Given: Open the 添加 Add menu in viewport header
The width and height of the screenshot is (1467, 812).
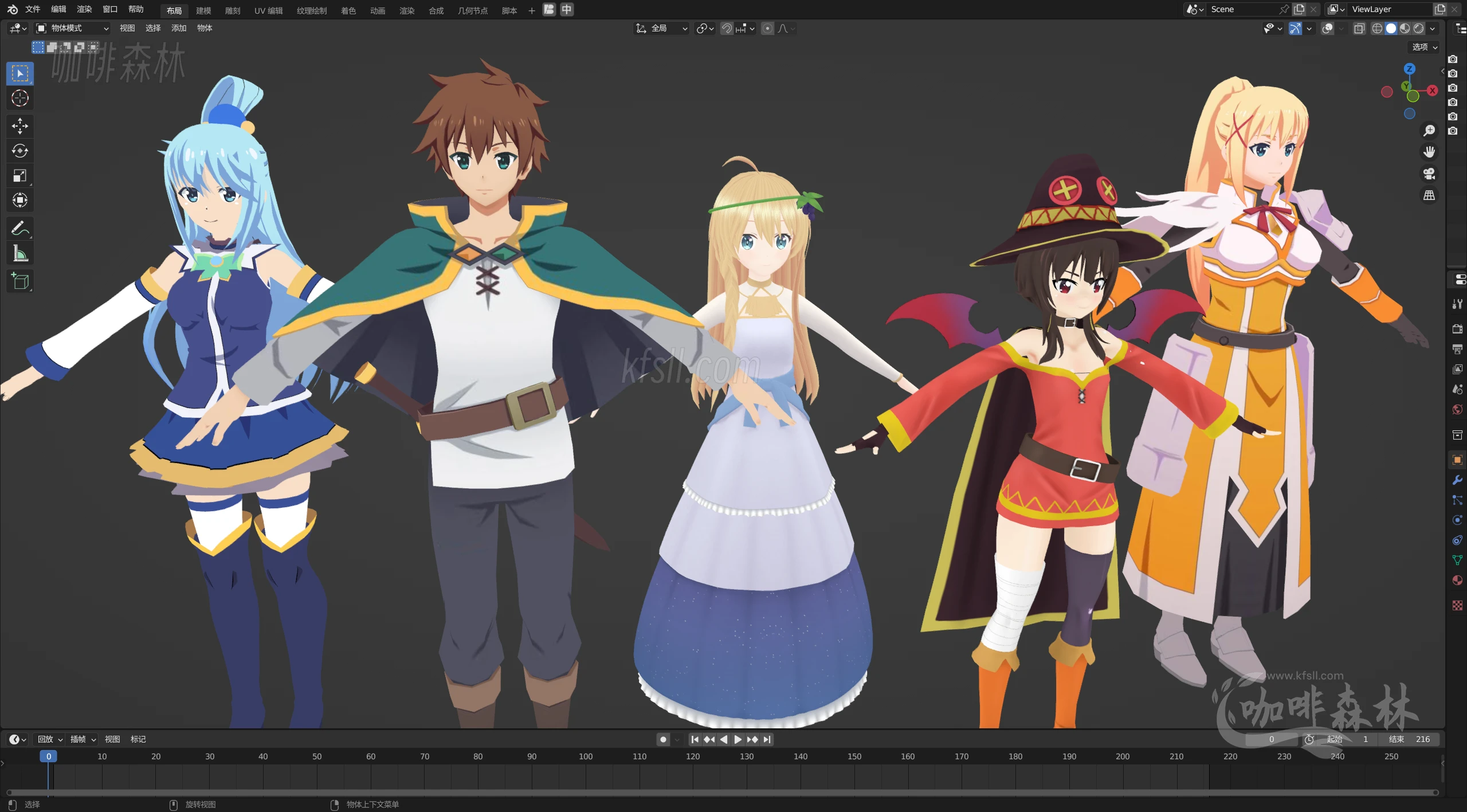Looking at the screenshot, I should pyautogui.click(x=179, y=28).
